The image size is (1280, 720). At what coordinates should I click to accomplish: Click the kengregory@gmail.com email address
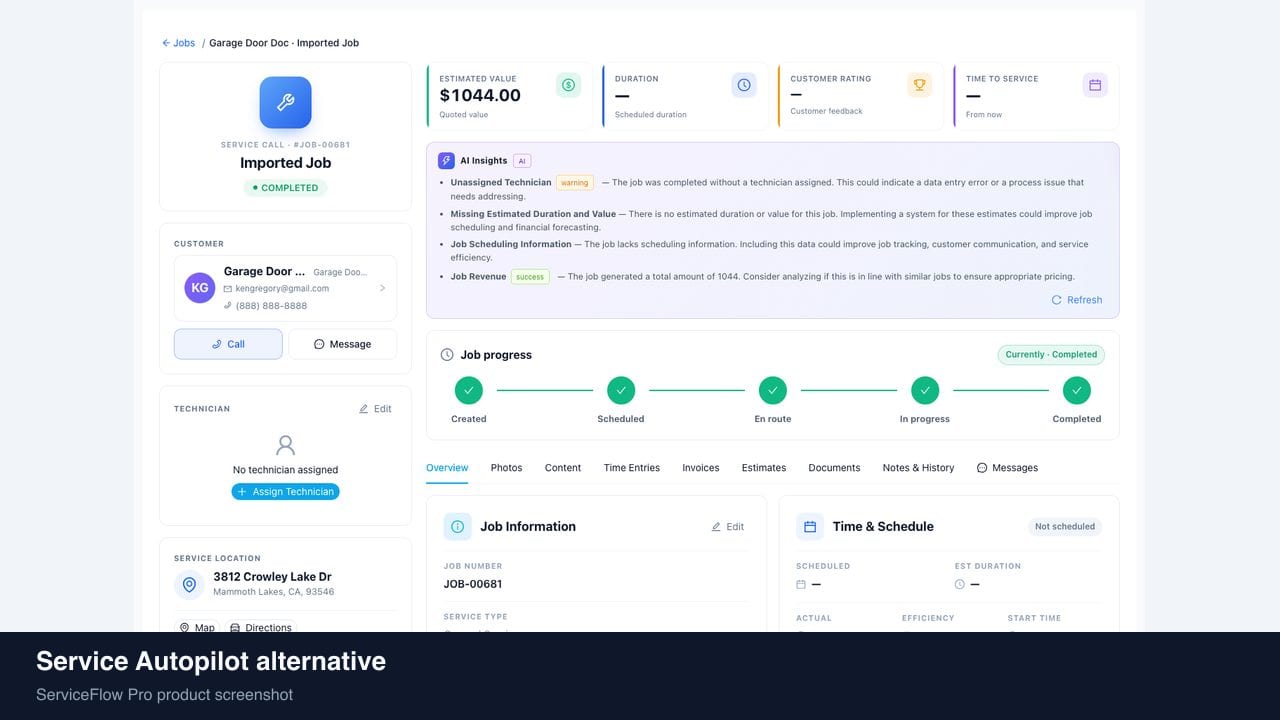pos(282,289)
